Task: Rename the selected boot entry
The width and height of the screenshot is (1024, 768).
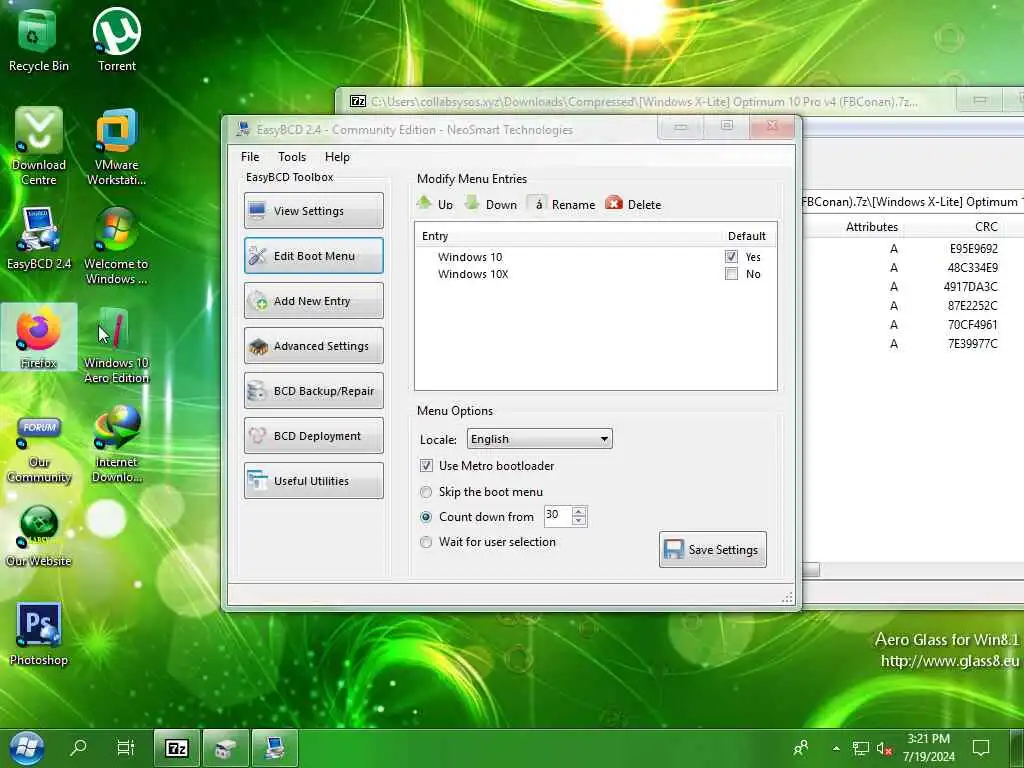Action: click(562, 204)
